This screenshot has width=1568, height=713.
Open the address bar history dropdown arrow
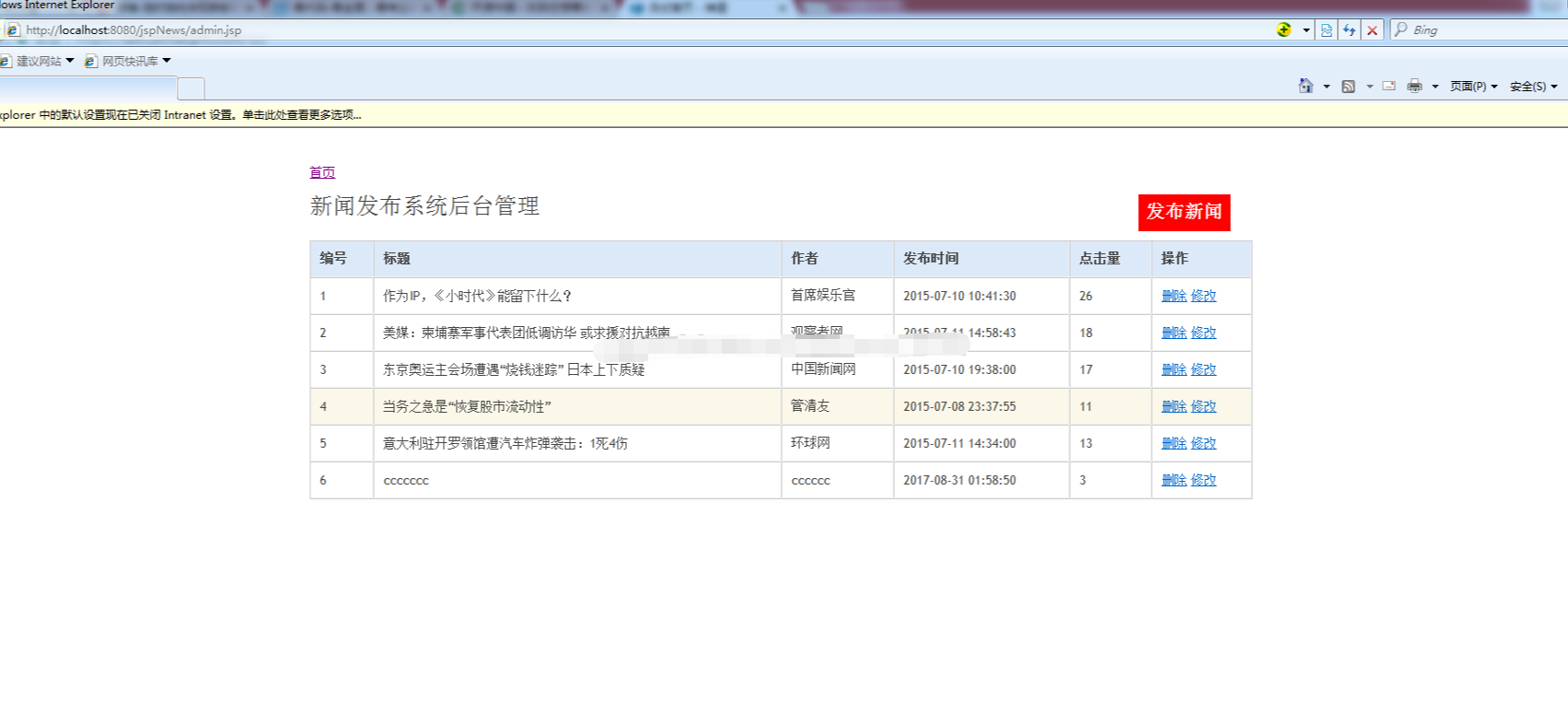click(x=1306, y=30)
